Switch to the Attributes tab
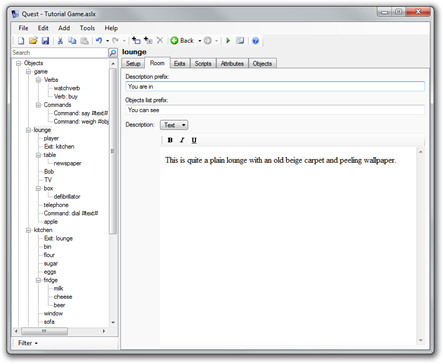 (232, 63)
